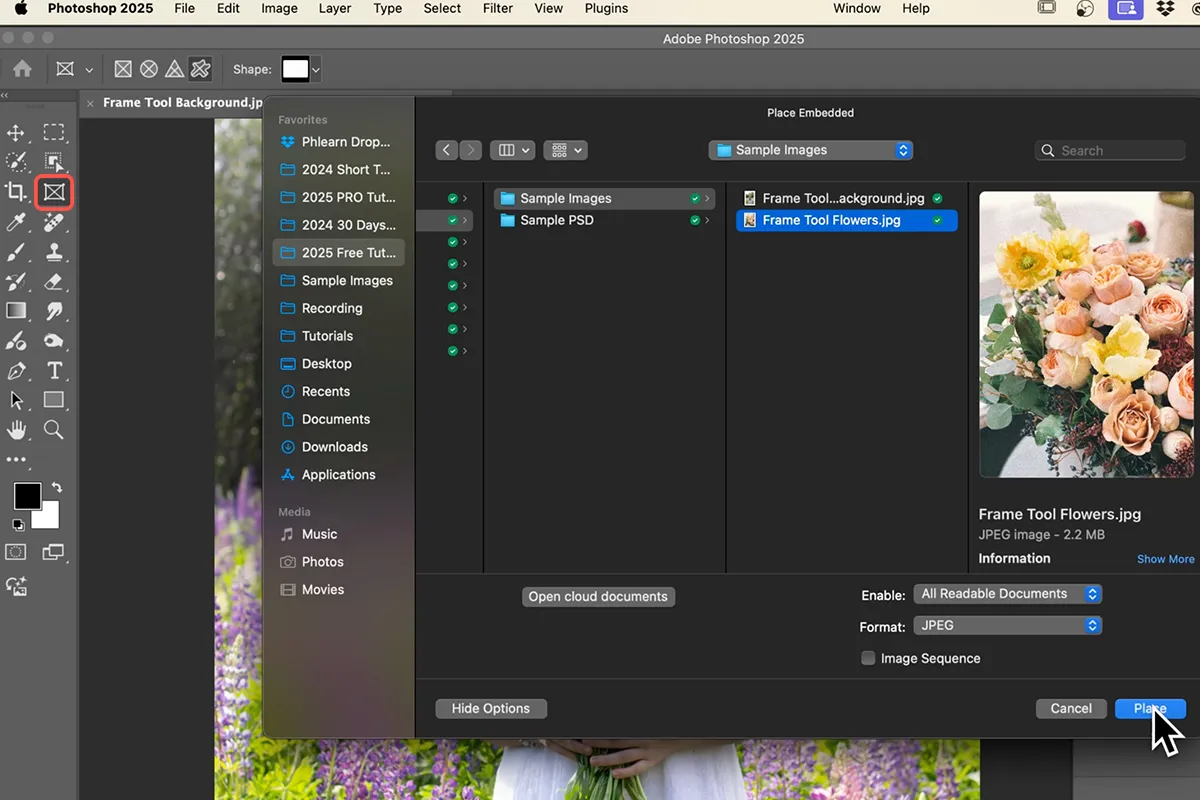The image size is (1200, 800).
Task: Click the Show More link
Action: [1165, 559]
